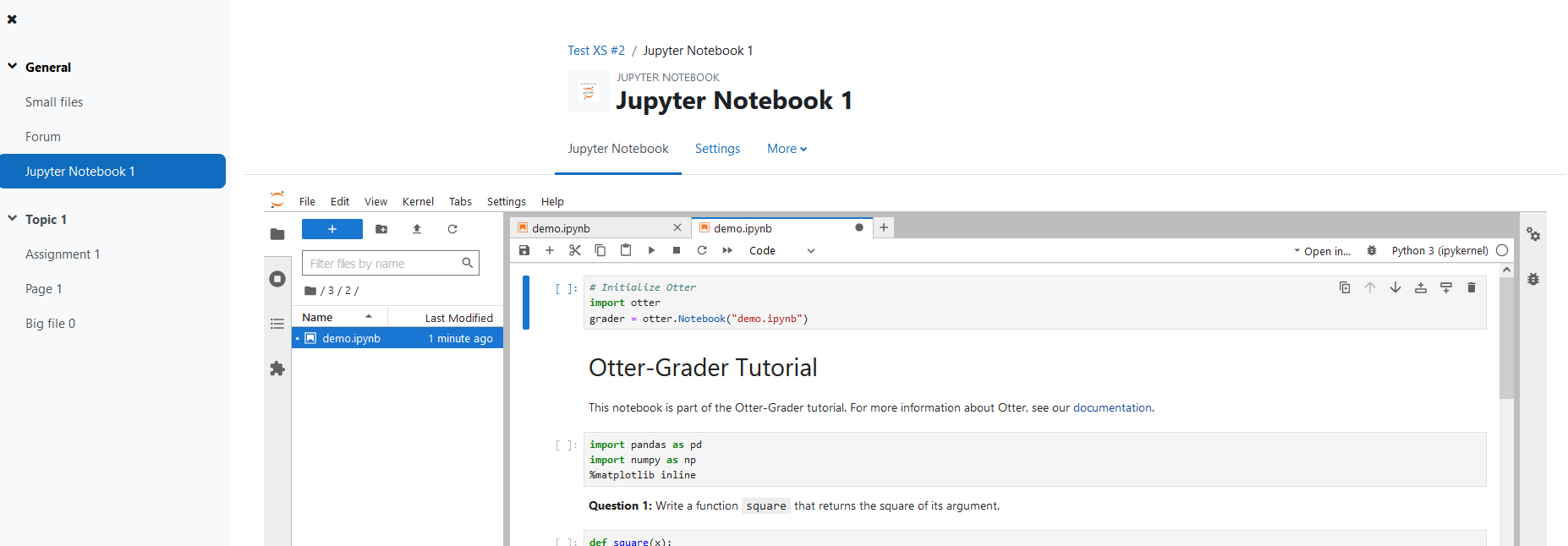Viewport: 1568px width, 546px height.
Task: Copy the selected cell
Action: point(600,250)
